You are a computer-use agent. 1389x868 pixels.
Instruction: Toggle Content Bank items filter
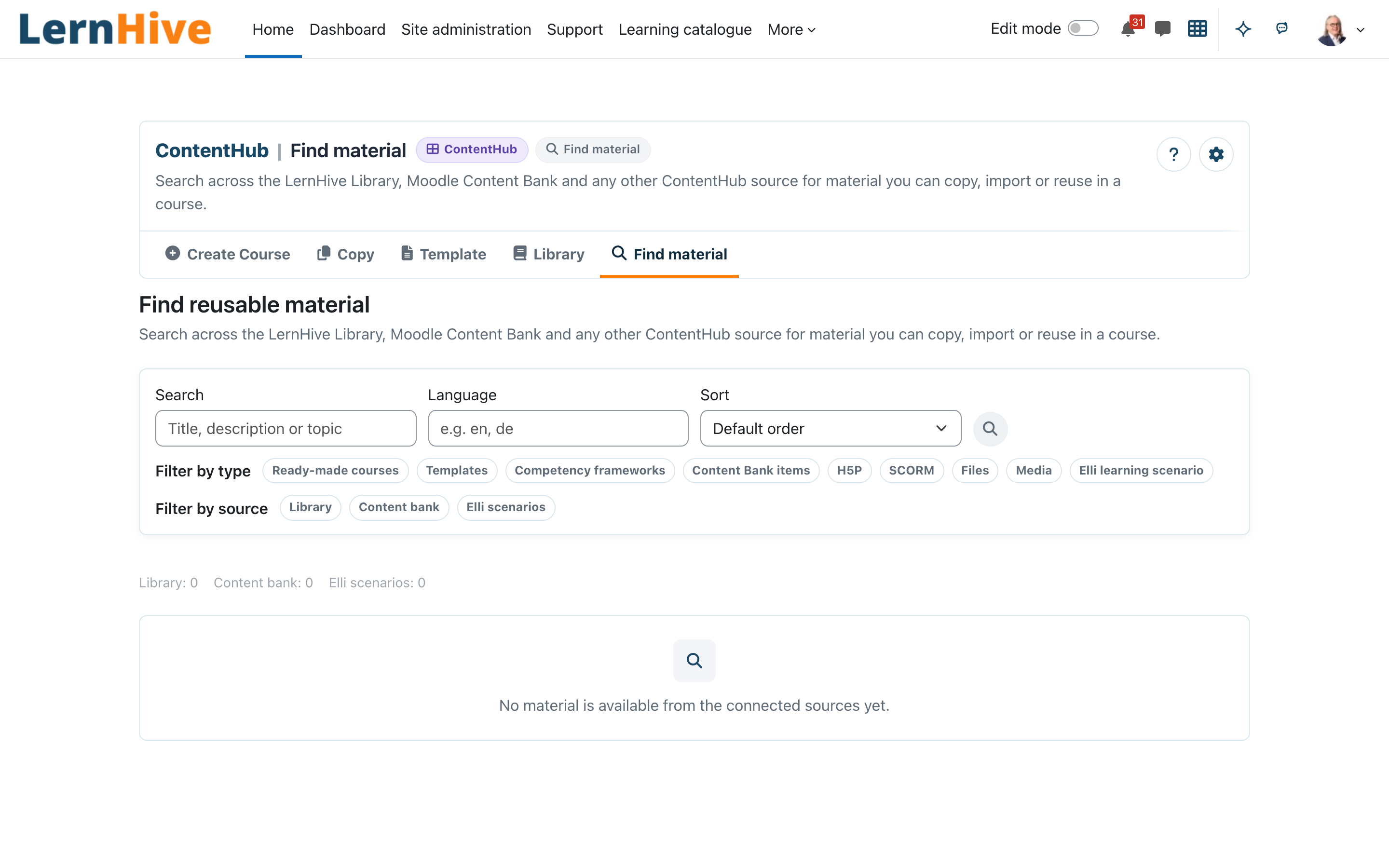coord(751,471)
